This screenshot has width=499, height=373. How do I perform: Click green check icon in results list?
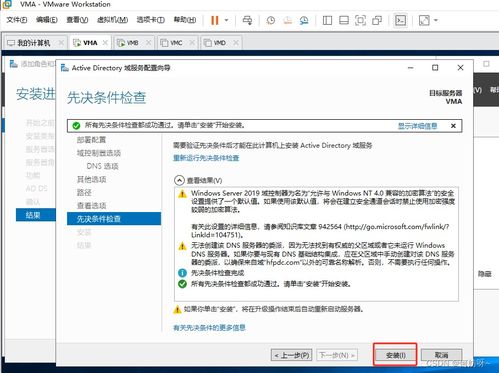[182, 284]
